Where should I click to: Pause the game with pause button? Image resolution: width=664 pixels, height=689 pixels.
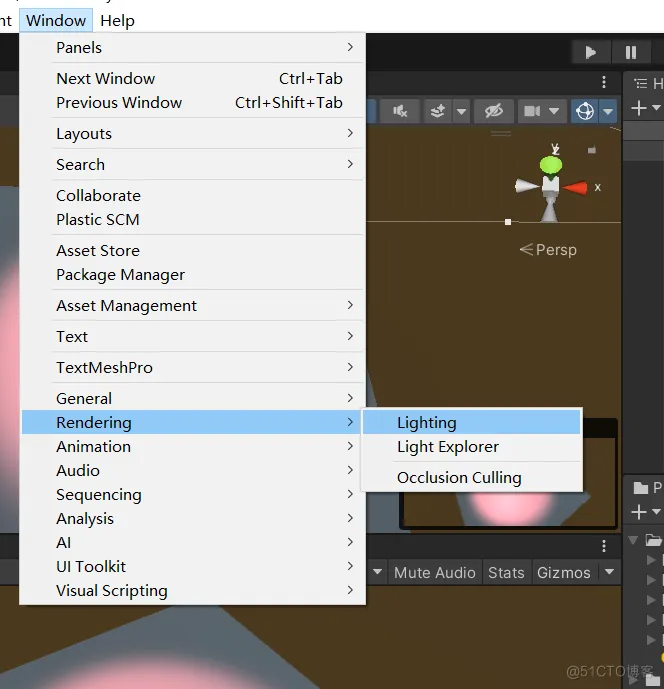click(631, 52)
